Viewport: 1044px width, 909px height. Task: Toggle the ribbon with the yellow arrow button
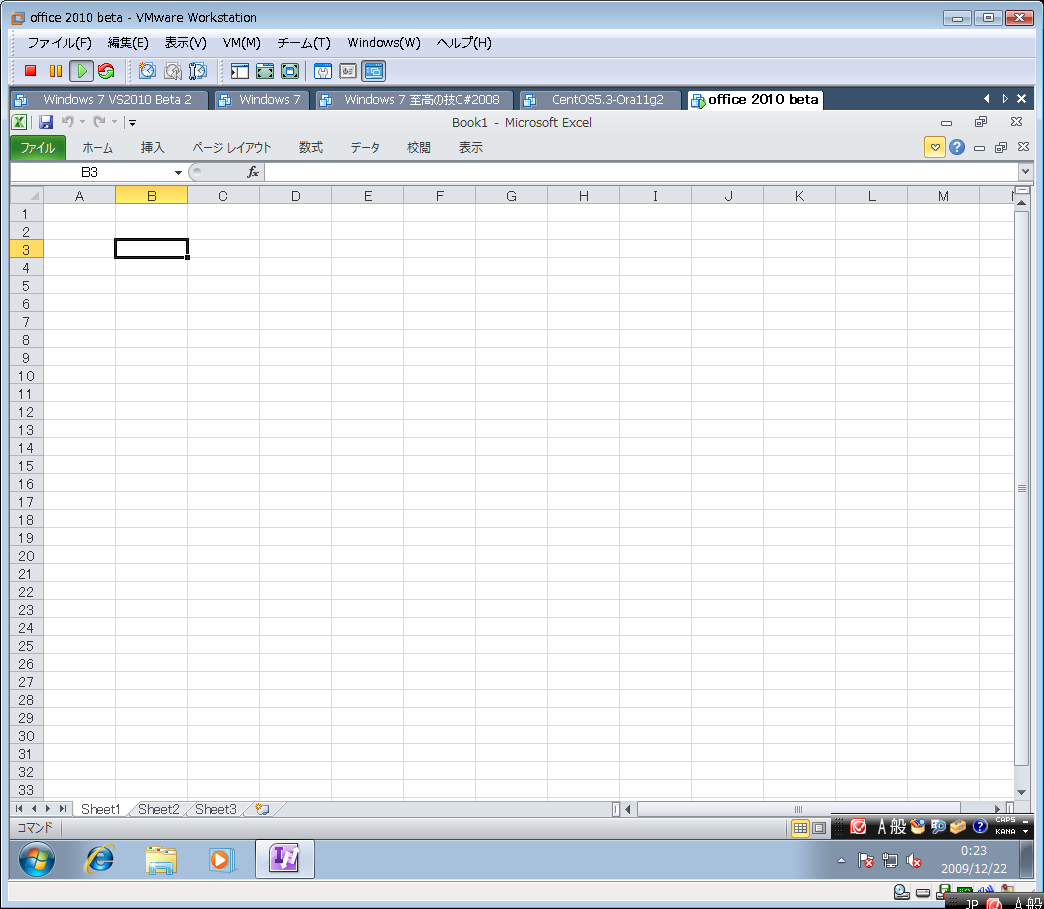pyautogui.click(x=934, y=147)
